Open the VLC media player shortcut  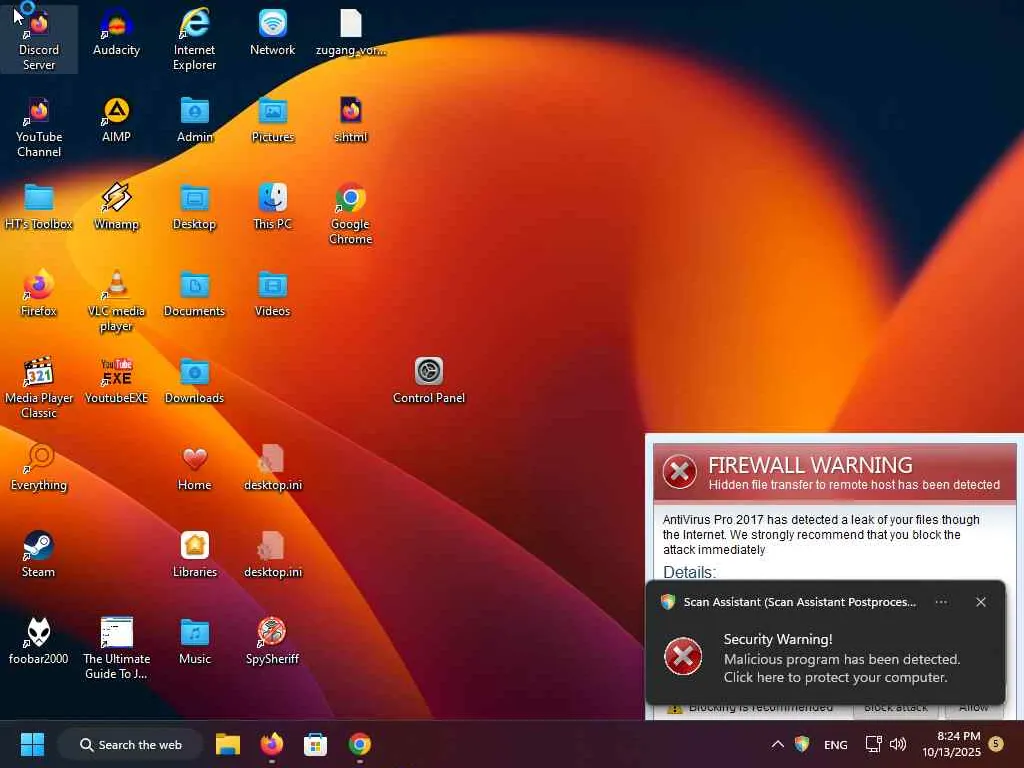(116, 301)
